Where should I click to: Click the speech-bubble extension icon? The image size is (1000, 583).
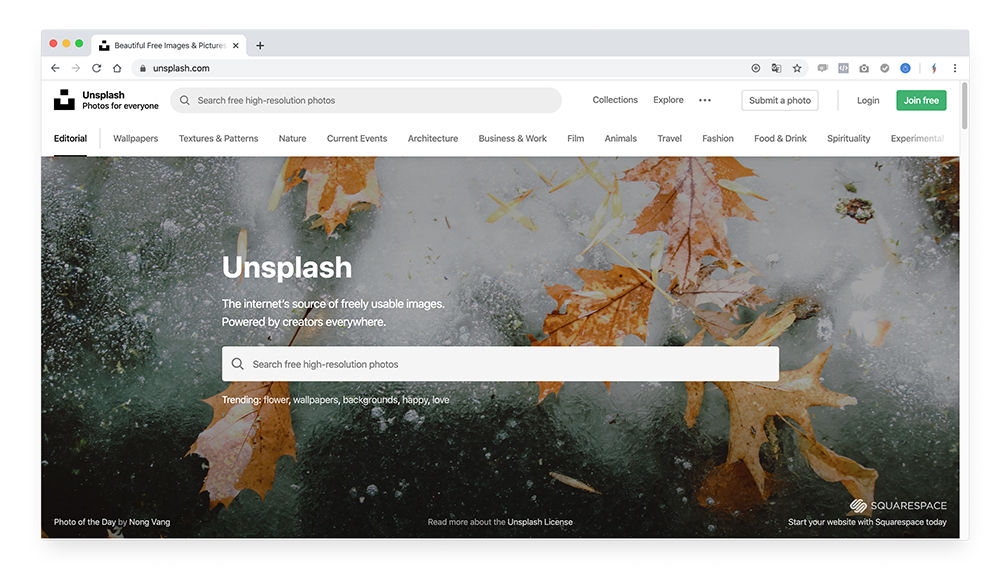(x=823, y=68)
